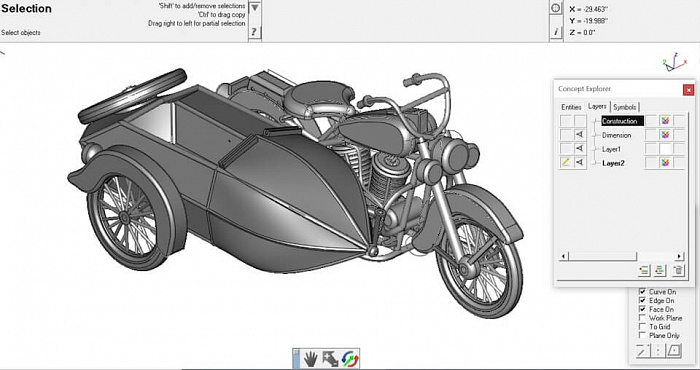Click the Concept Explorer scrollbar right arrow
This screenshot has height=370, width=700.
pyautogui.click(x=679, y=257)
